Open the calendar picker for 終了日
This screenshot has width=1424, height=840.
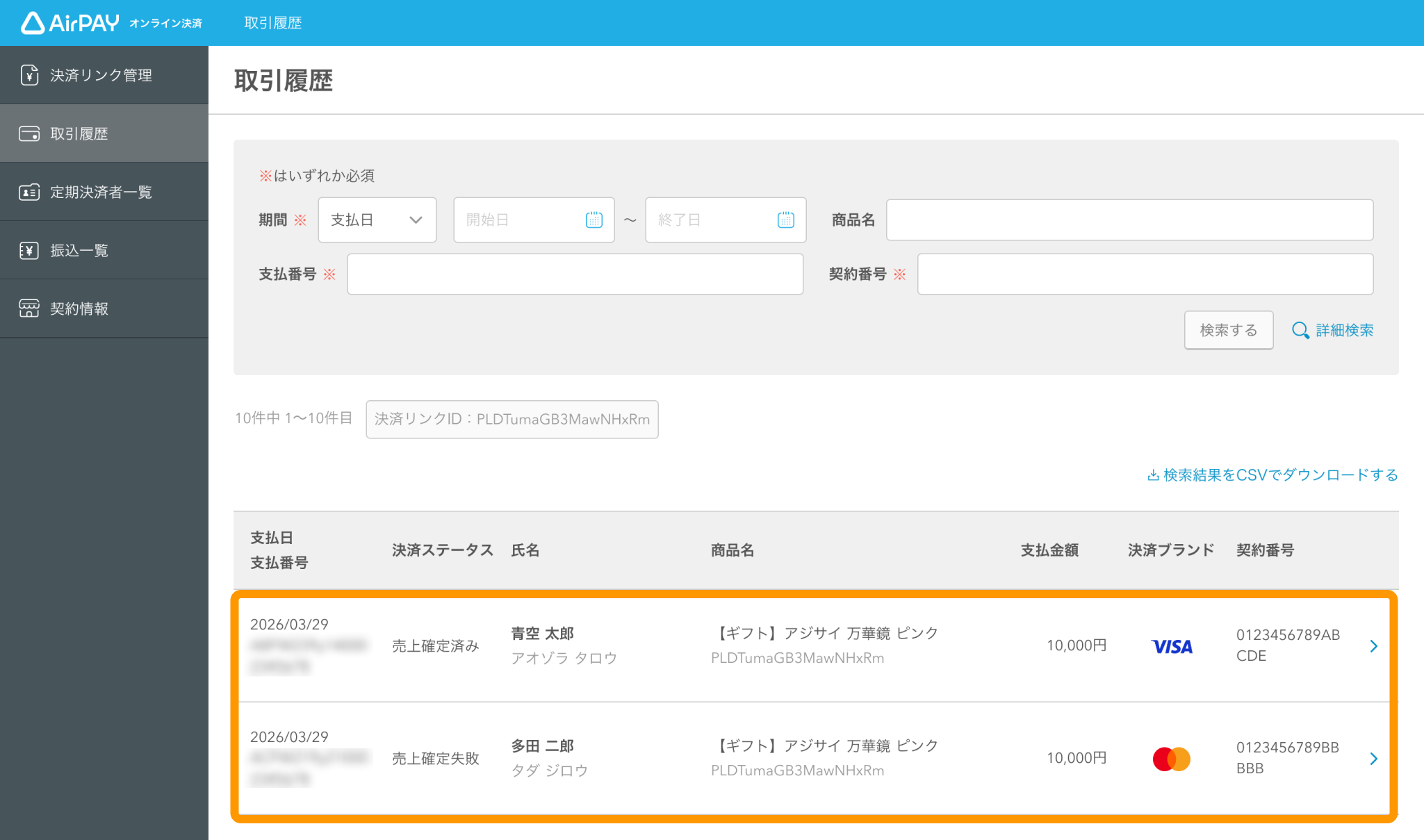786,220
